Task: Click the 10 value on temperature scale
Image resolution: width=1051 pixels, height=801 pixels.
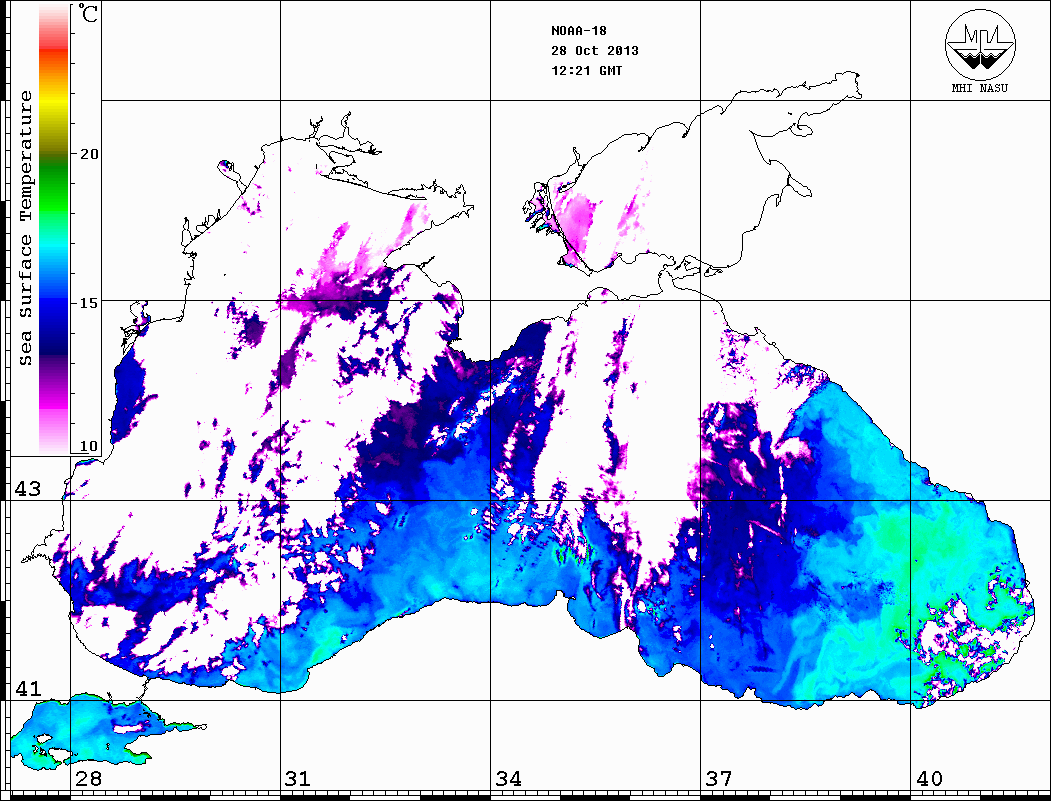Action: 88,446
